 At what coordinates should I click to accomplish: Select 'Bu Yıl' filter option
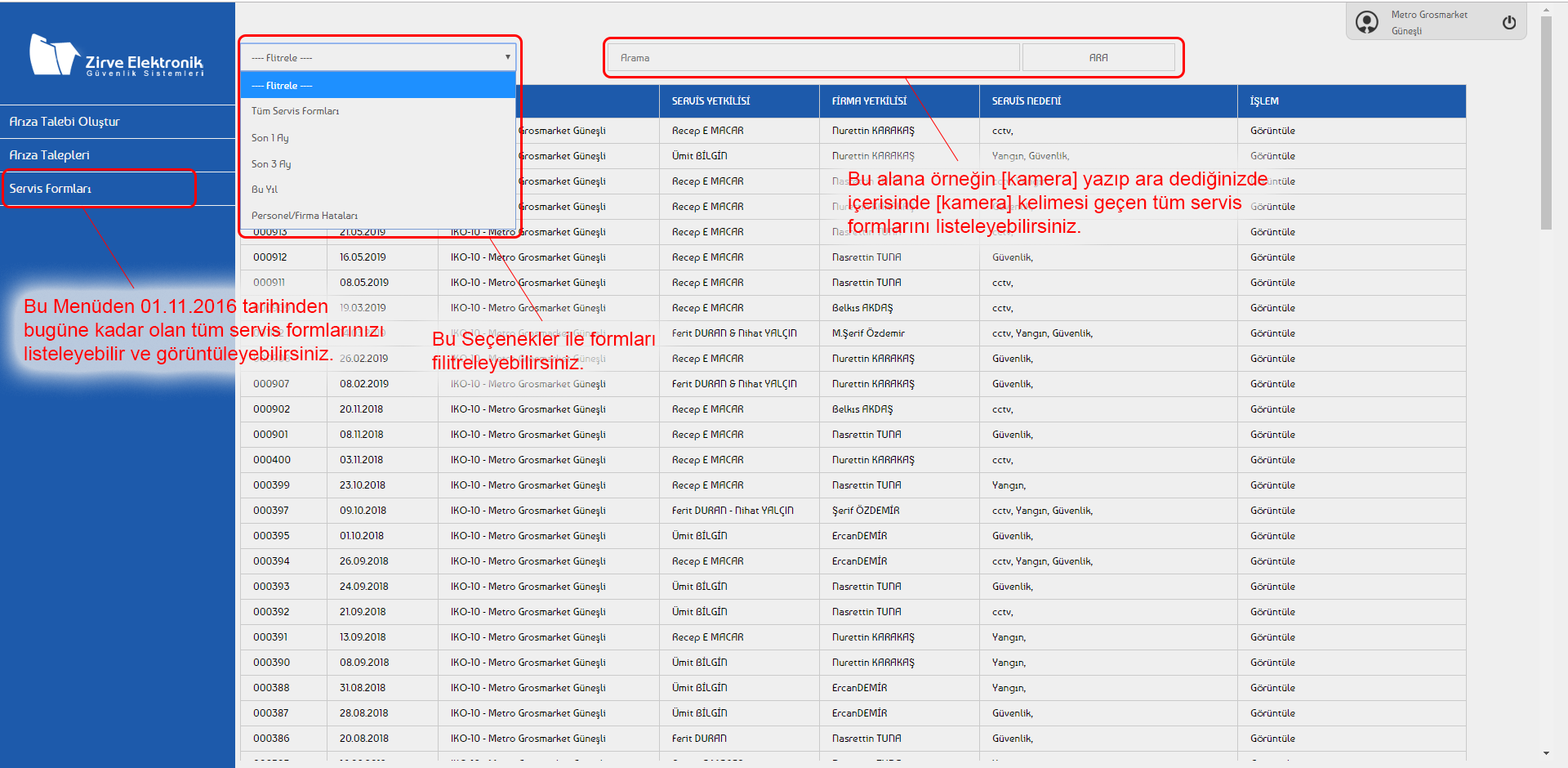[x=265, y=190]
